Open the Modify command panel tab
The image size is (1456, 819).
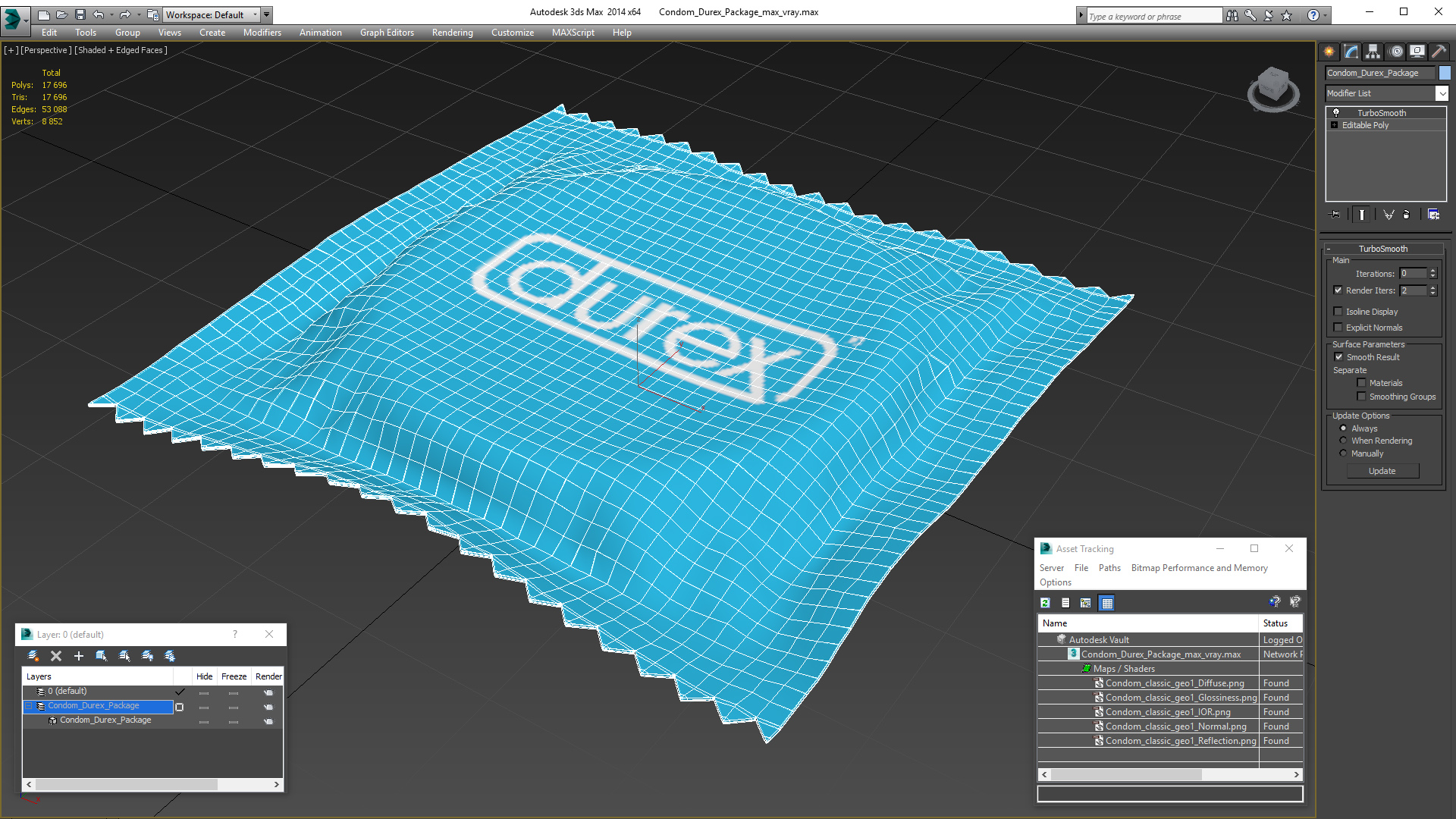[x=1351, y=52]
